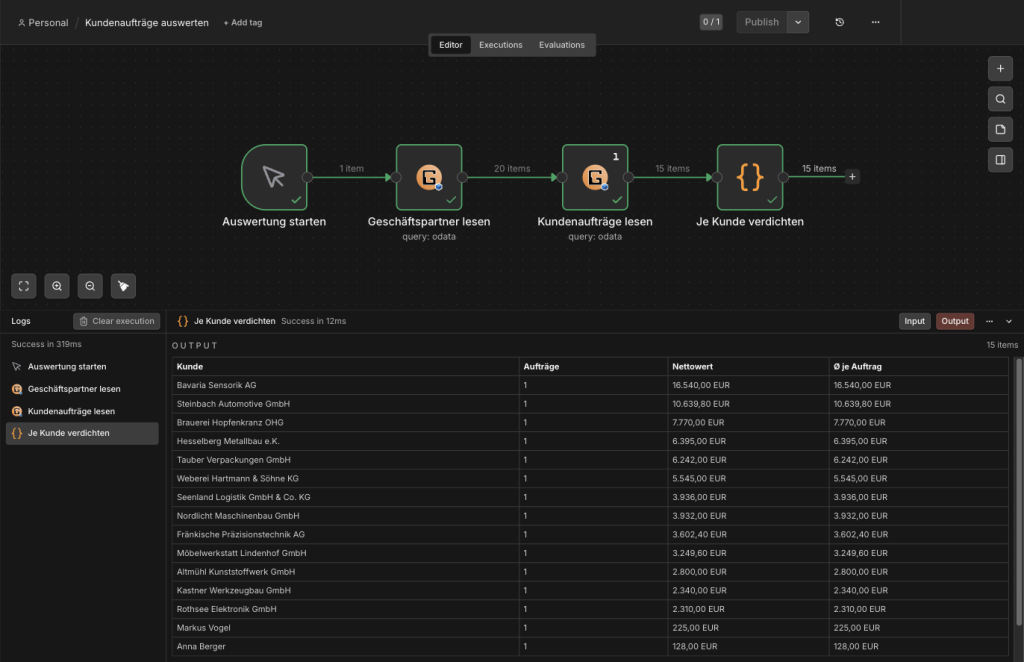Image resolution: width=1024 pixels, height=662 pixels.
Task: Select the Auswertung starten trigger node
Action: coord(274,177)
